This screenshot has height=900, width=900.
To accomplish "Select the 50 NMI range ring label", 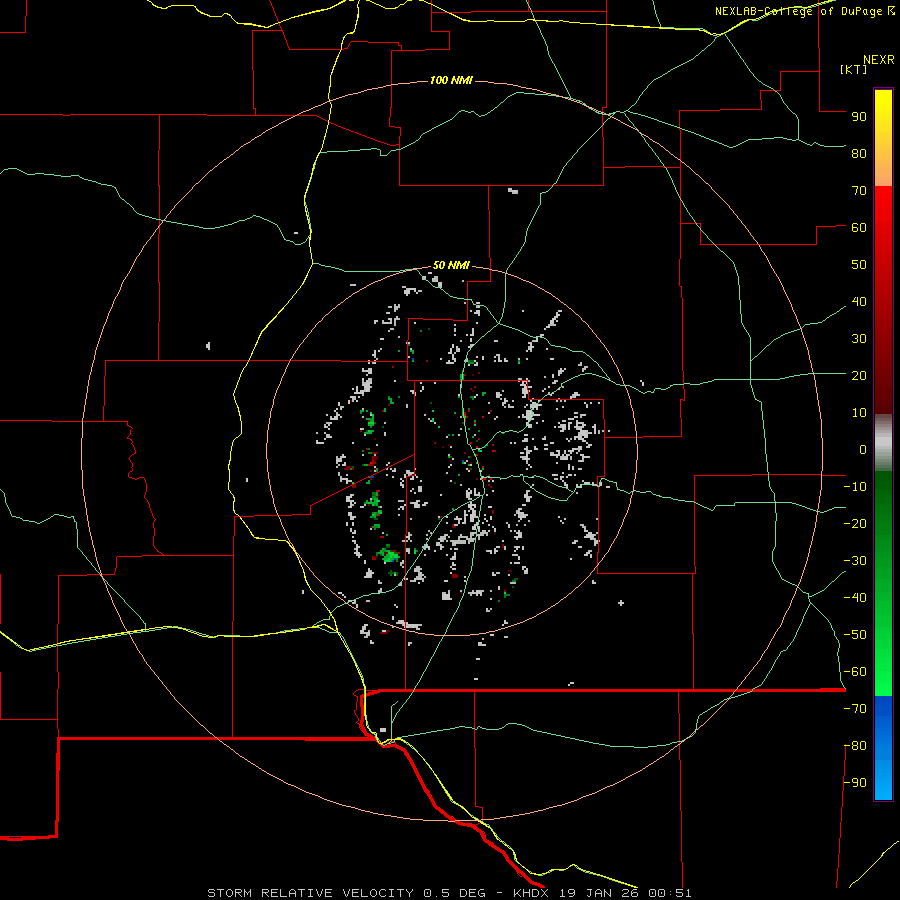I will pyautogui.click(x=451, y=265).
